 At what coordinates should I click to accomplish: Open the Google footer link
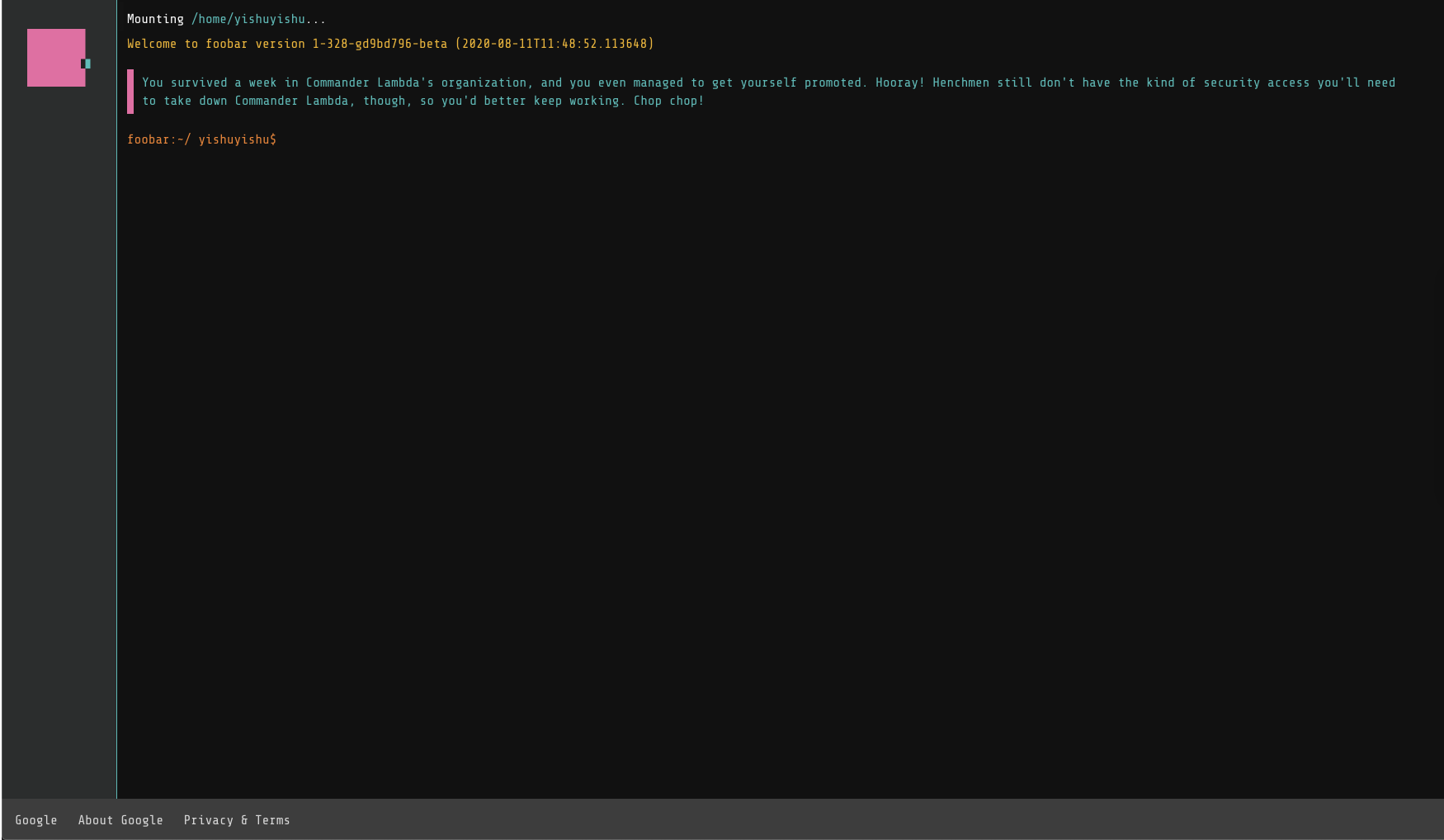[36, 820]
